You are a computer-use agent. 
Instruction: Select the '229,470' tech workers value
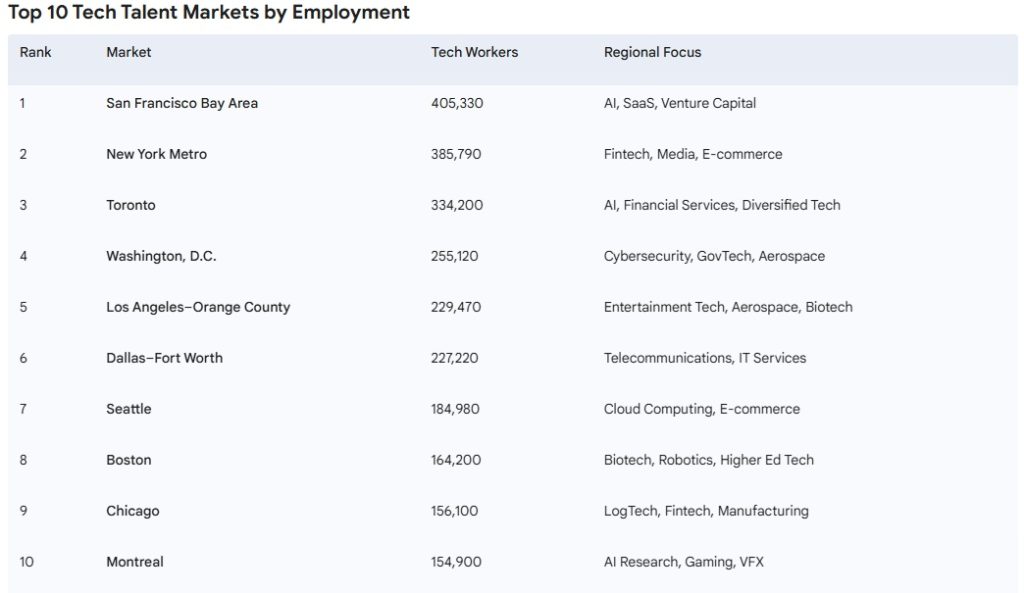pos(456,307)
